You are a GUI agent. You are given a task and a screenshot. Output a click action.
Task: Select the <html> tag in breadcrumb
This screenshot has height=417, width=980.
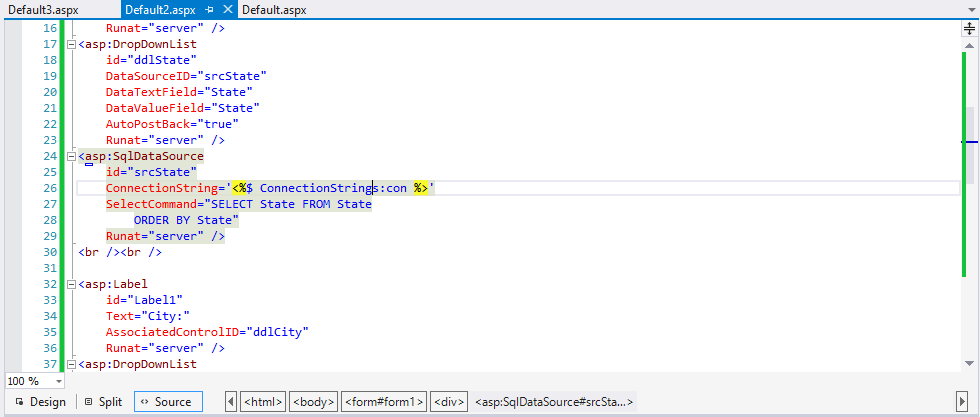pos(264,402)
